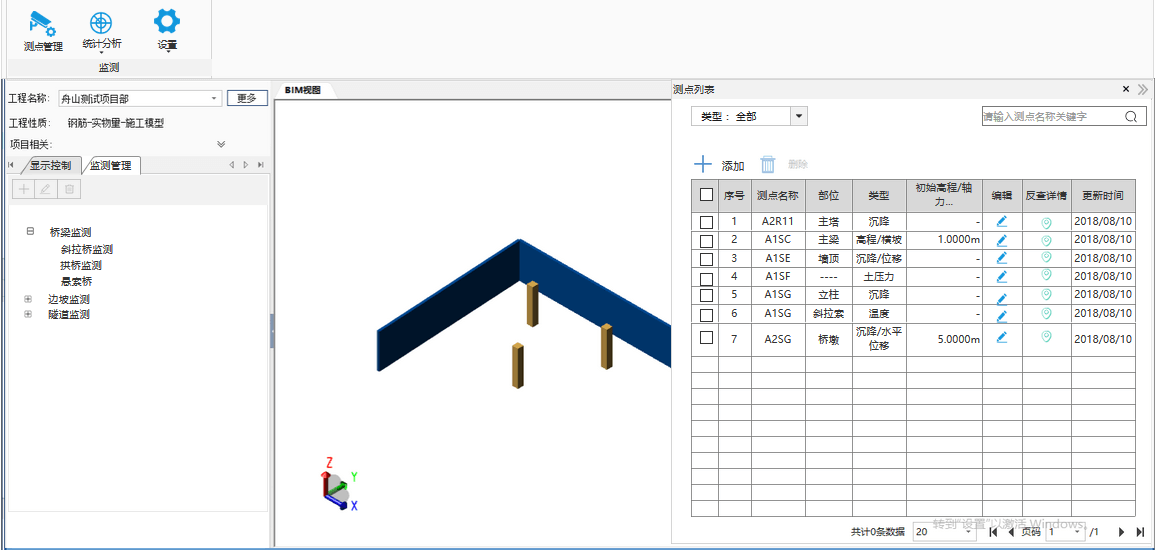Go to previous page arrow

pos(1011,532)
